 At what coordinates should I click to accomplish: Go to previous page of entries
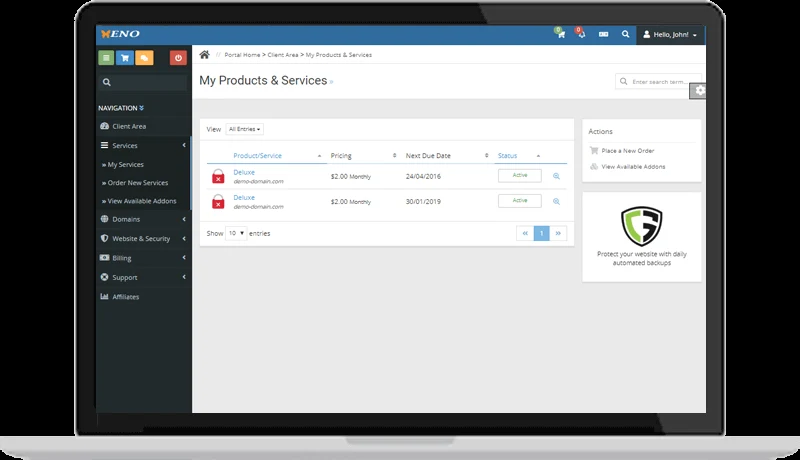click(525, 233)
